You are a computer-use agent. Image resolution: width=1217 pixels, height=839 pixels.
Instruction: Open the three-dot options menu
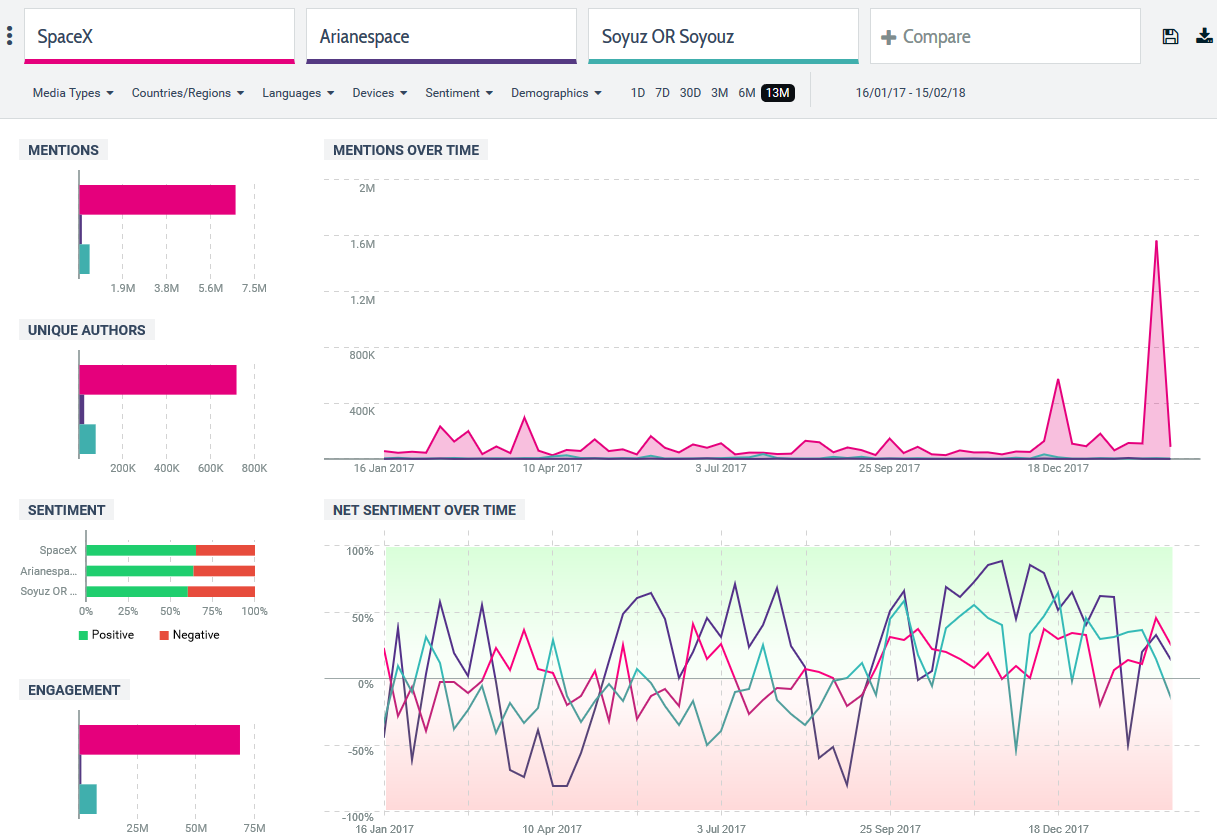point(9,36)
